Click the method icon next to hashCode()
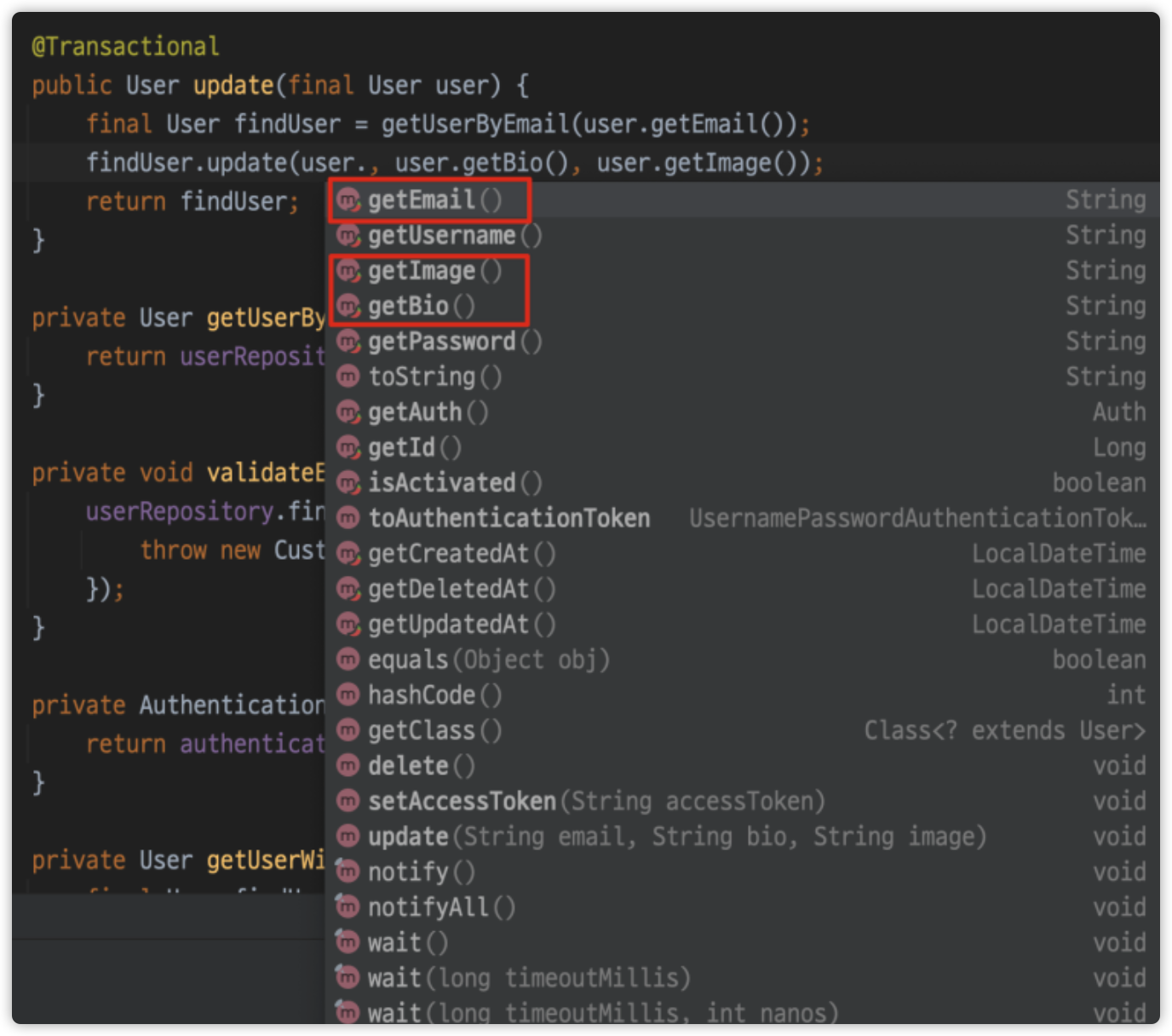Viewport: 1172px width, 1036px height. (x=348, y=695)
